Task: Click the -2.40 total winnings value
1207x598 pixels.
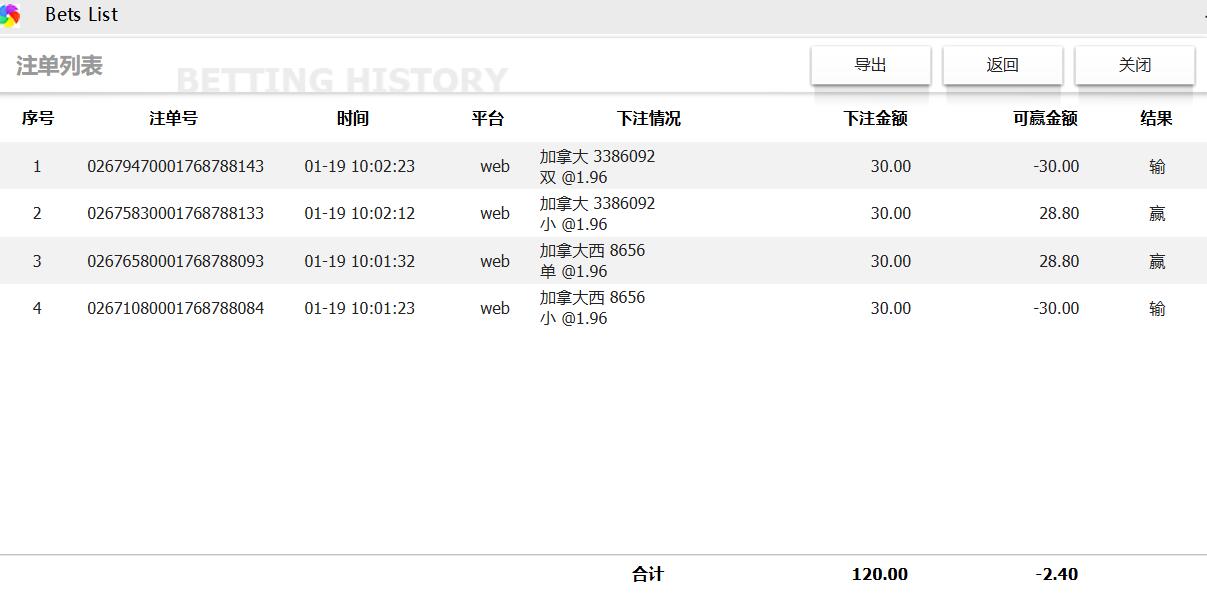Action: pos(1056,574)
